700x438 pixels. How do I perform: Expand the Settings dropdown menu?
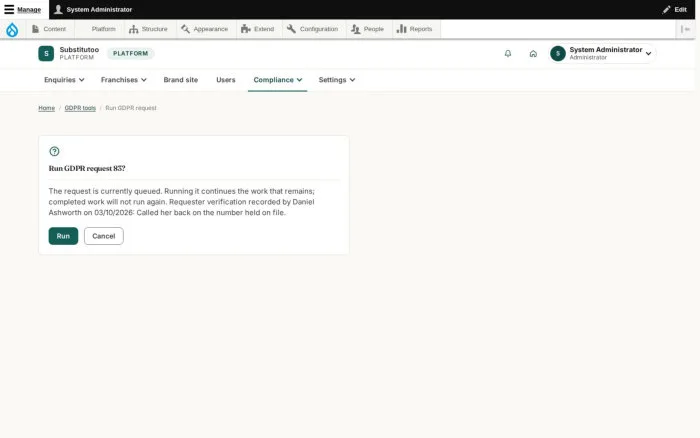(337, 80)
